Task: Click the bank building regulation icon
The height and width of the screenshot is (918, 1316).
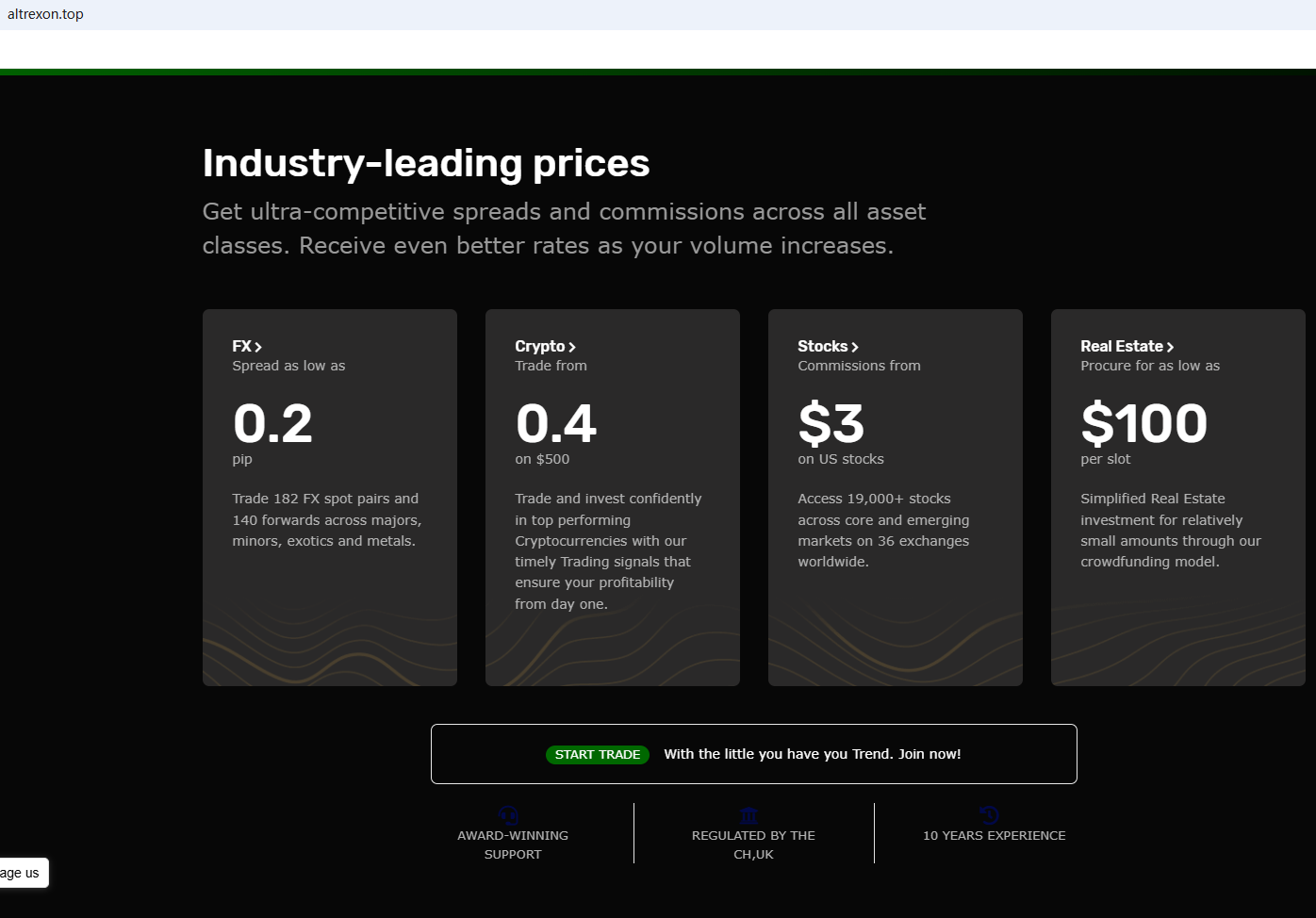Action: tap(749, 815)
